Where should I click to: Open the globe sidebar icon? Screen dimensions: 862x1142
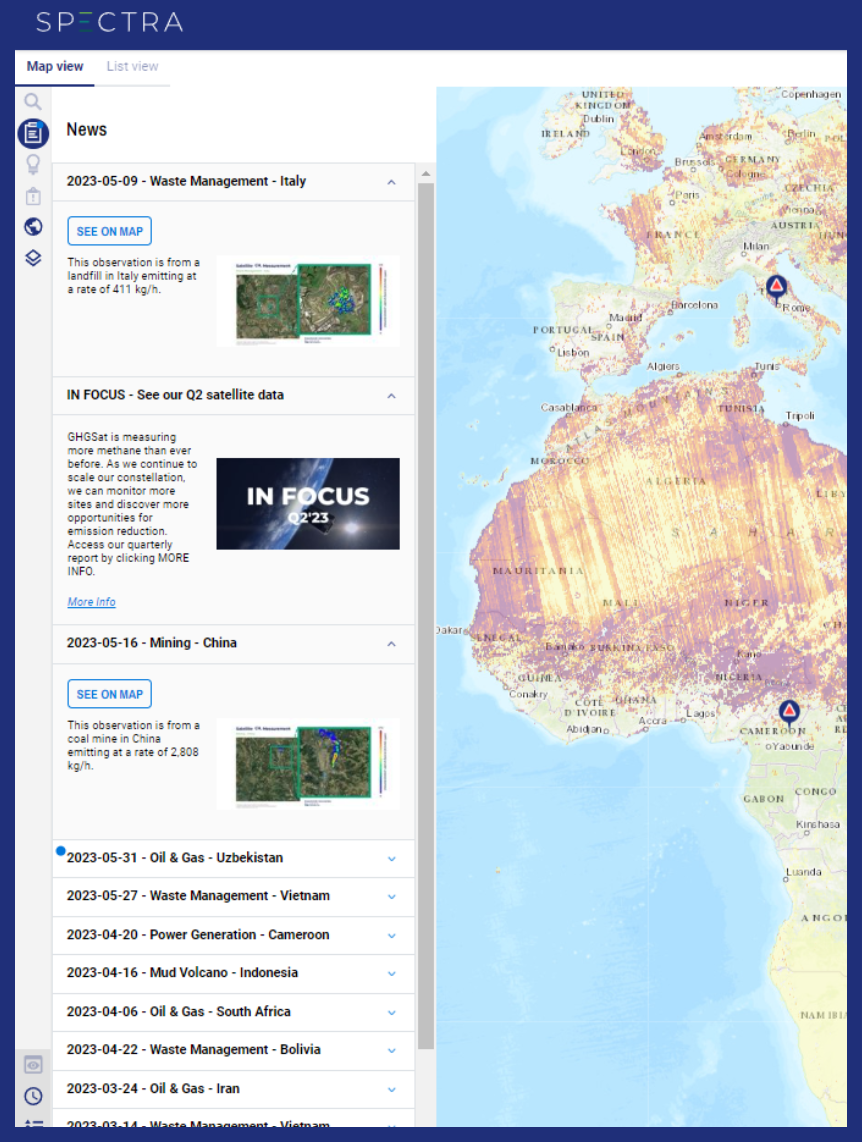click(x=33, y=226)
